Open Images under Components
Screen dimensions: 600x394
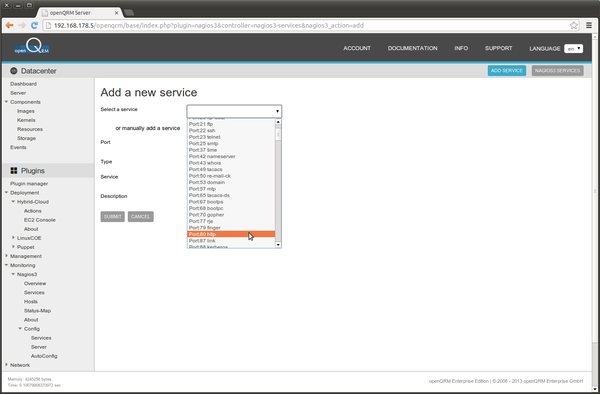[x=26, y=111]
